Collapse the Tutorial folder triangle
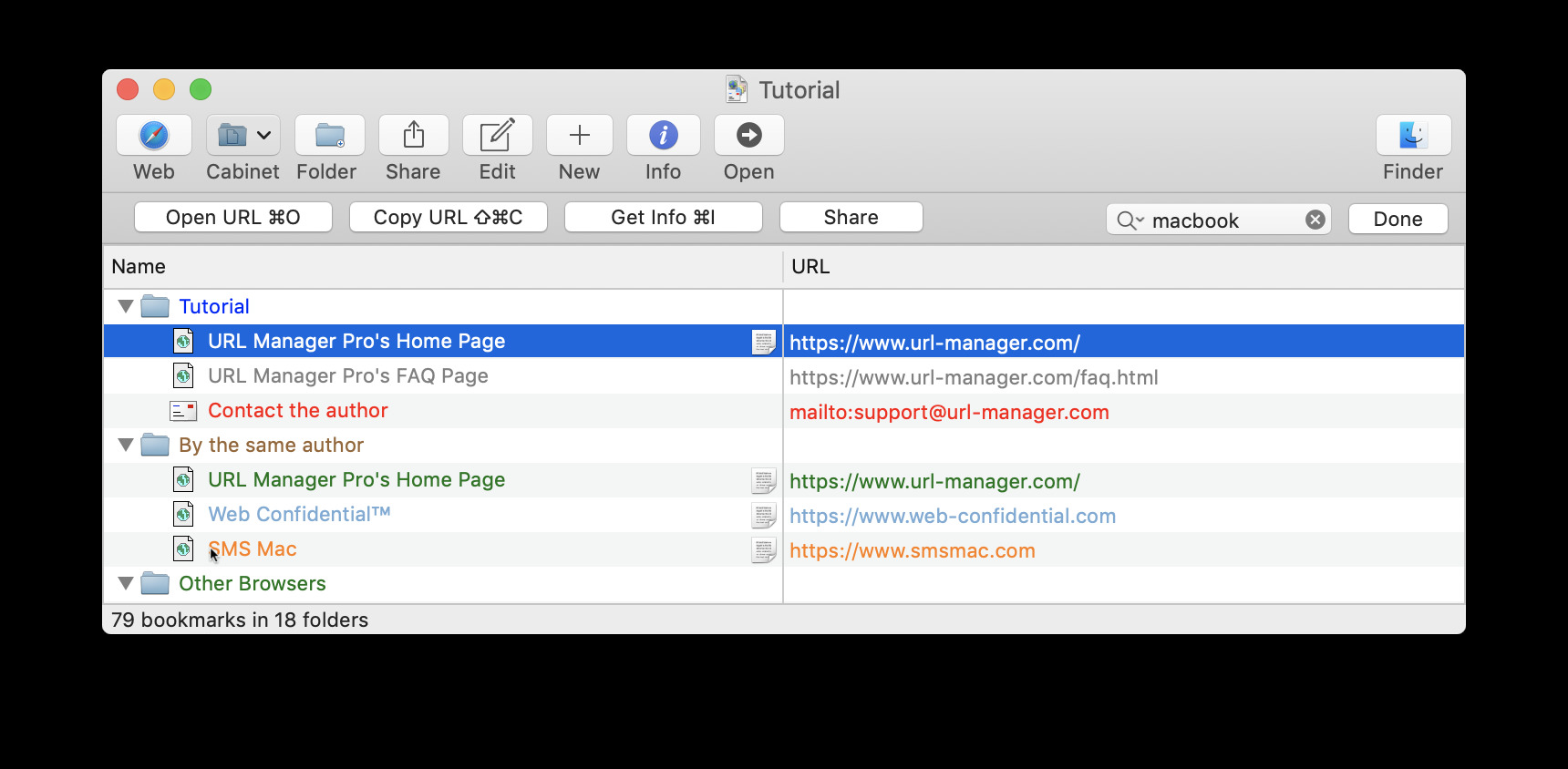Viewport: 1568px width, 769px height. pyautogui.click(x=126, y=307)
